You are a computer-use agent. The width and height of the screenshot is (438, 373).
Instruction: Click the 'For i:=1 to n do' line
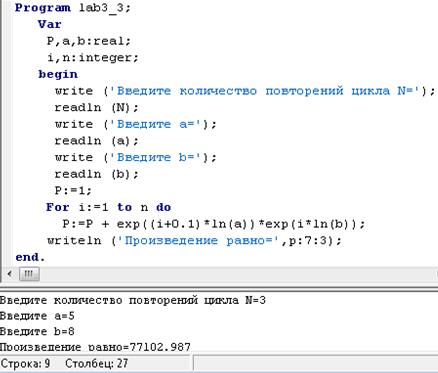(109, 207)
